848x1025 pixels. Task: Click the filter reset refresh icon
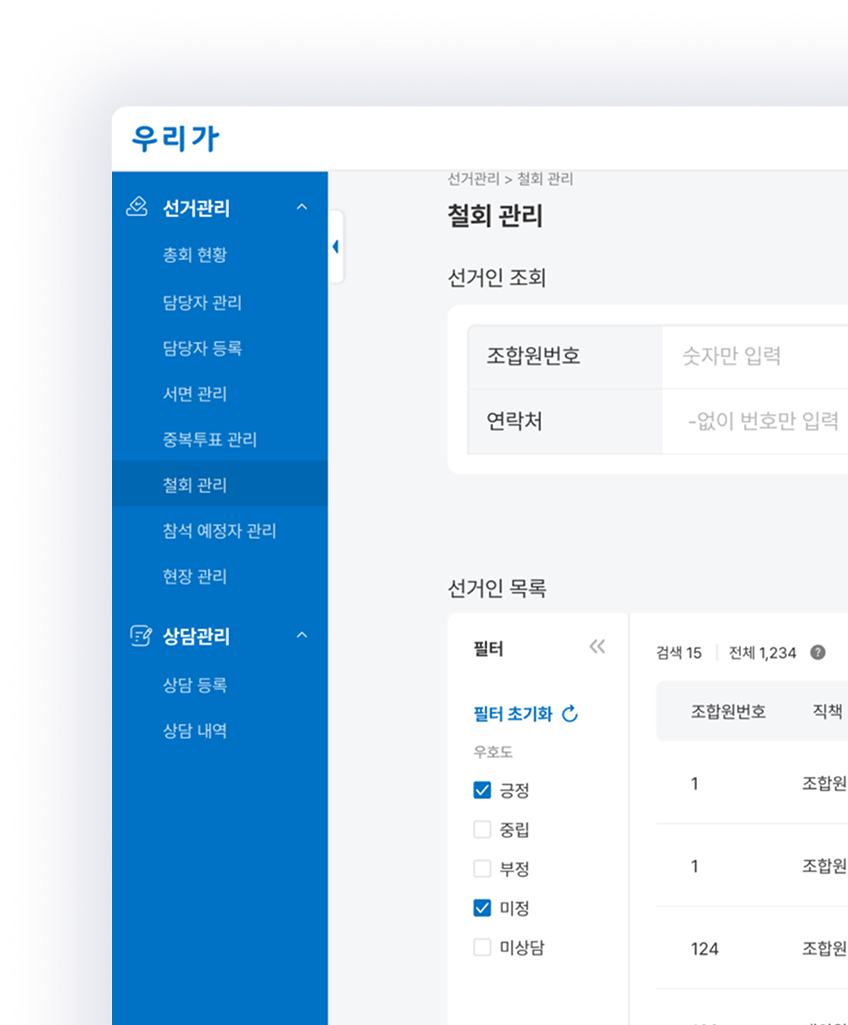click(570, 714)
